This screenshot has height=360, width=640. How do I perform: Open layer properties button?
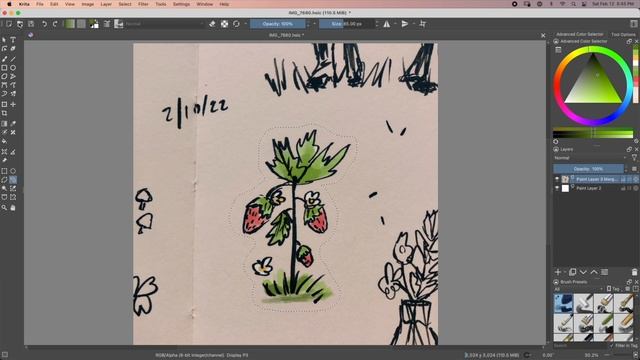(604, 272)
